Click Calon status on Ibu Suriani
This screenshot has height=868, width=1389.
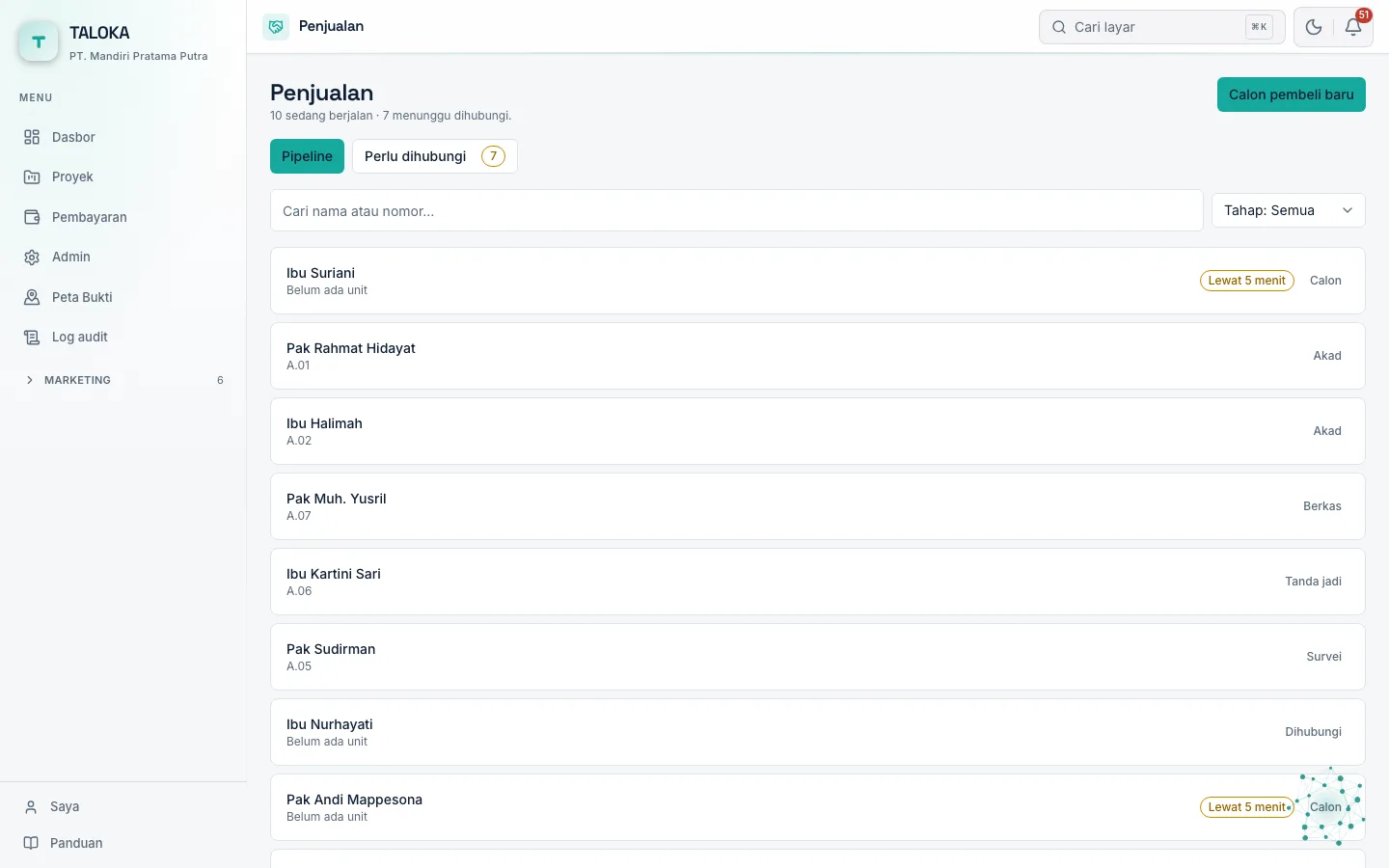tap(1325, 281)
